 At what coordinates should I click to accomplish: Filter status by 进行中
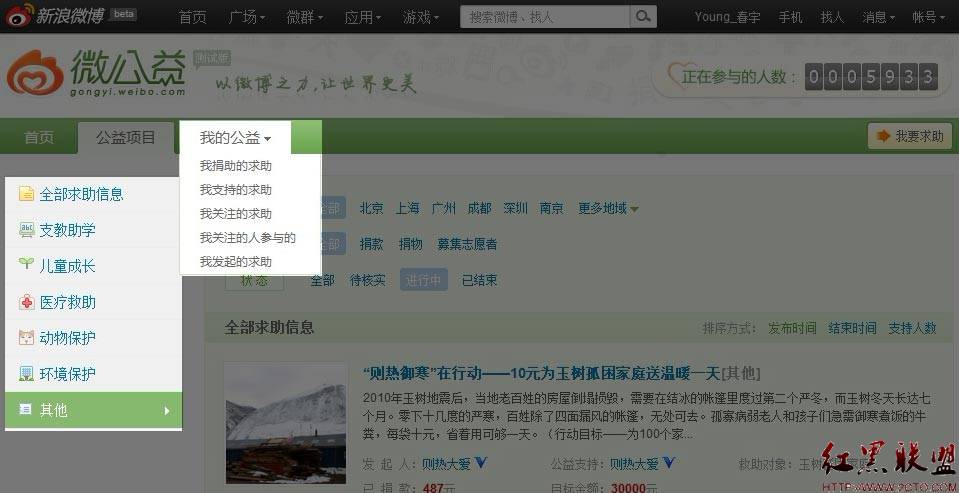[423, 280]
